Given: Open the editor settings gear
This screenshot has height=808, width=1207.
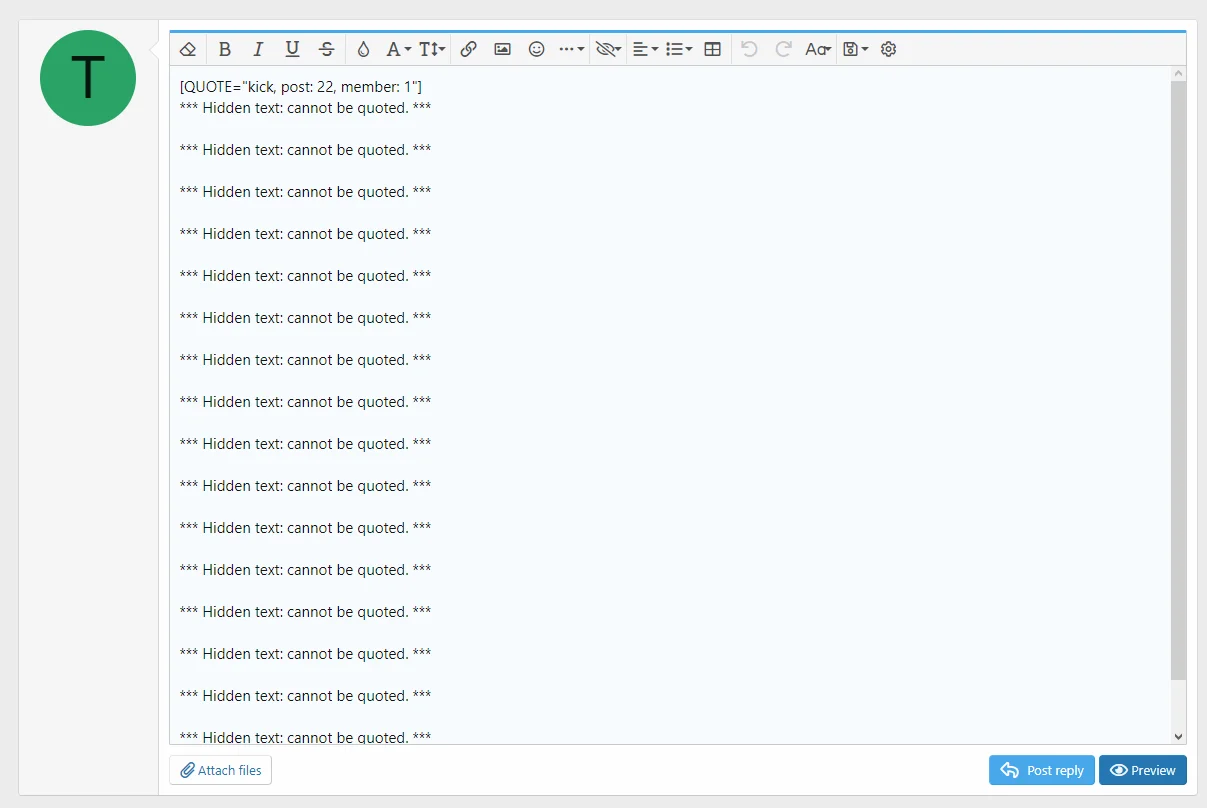Looking at the screenshot, I should 888,48.
